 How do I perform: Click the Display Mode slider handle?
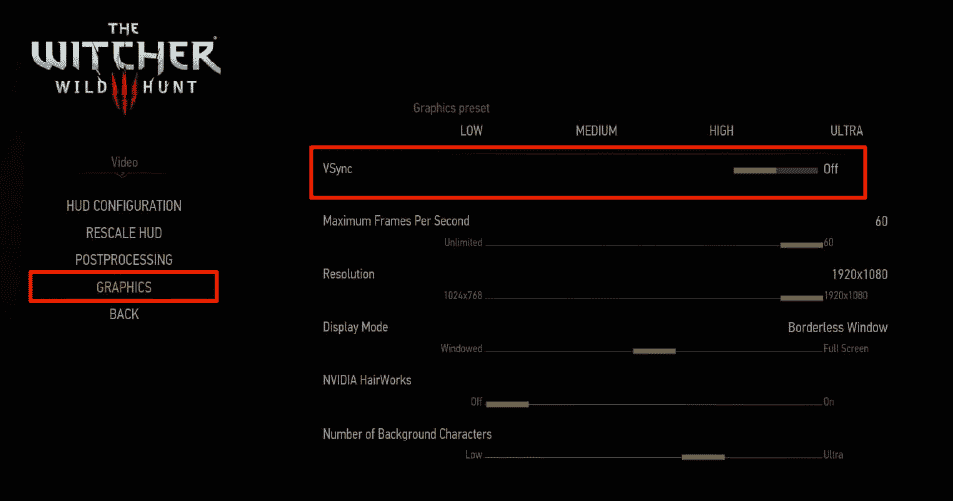tap(654, 351)
